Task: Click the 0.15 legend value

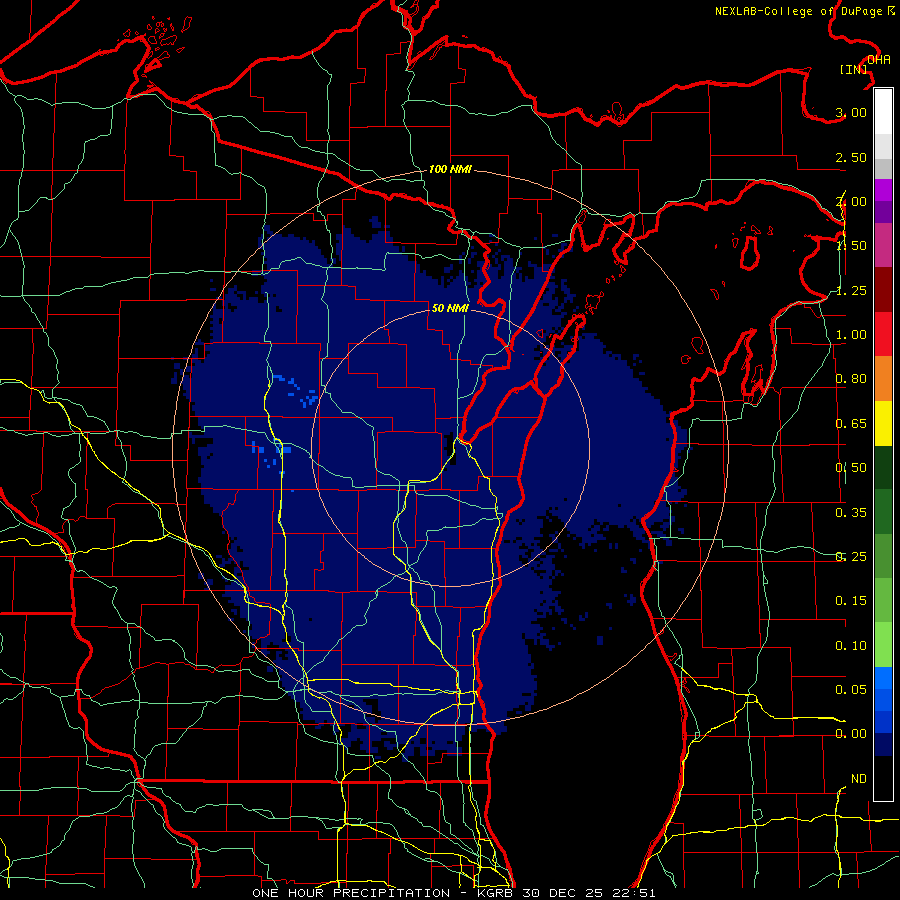Action: pos(851,601)
